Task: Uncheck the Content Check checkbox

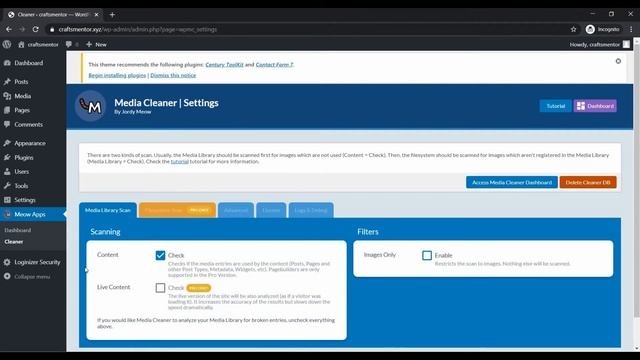Action: tap(160, 255)
